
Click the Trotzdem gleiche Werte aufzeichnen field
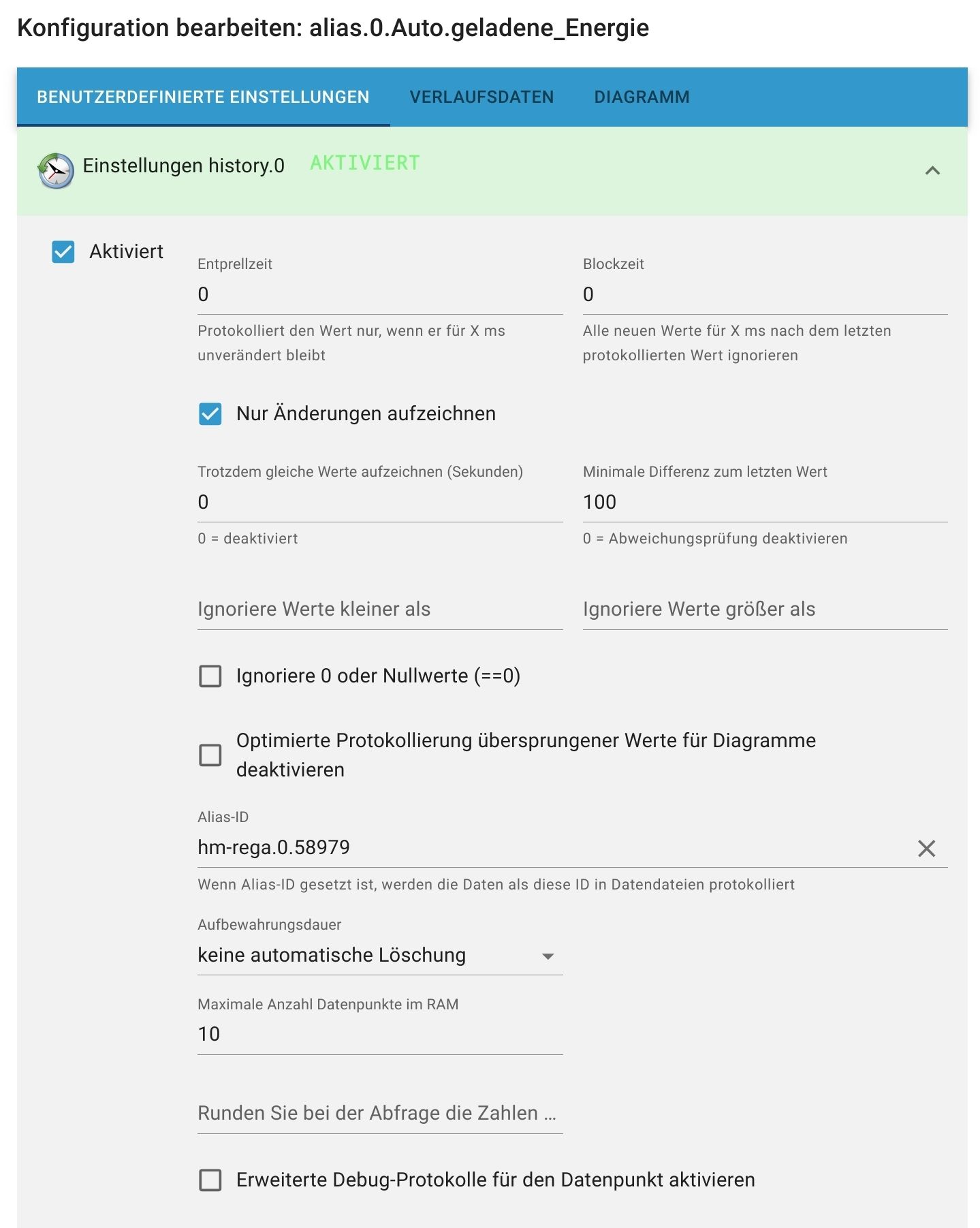379,503
